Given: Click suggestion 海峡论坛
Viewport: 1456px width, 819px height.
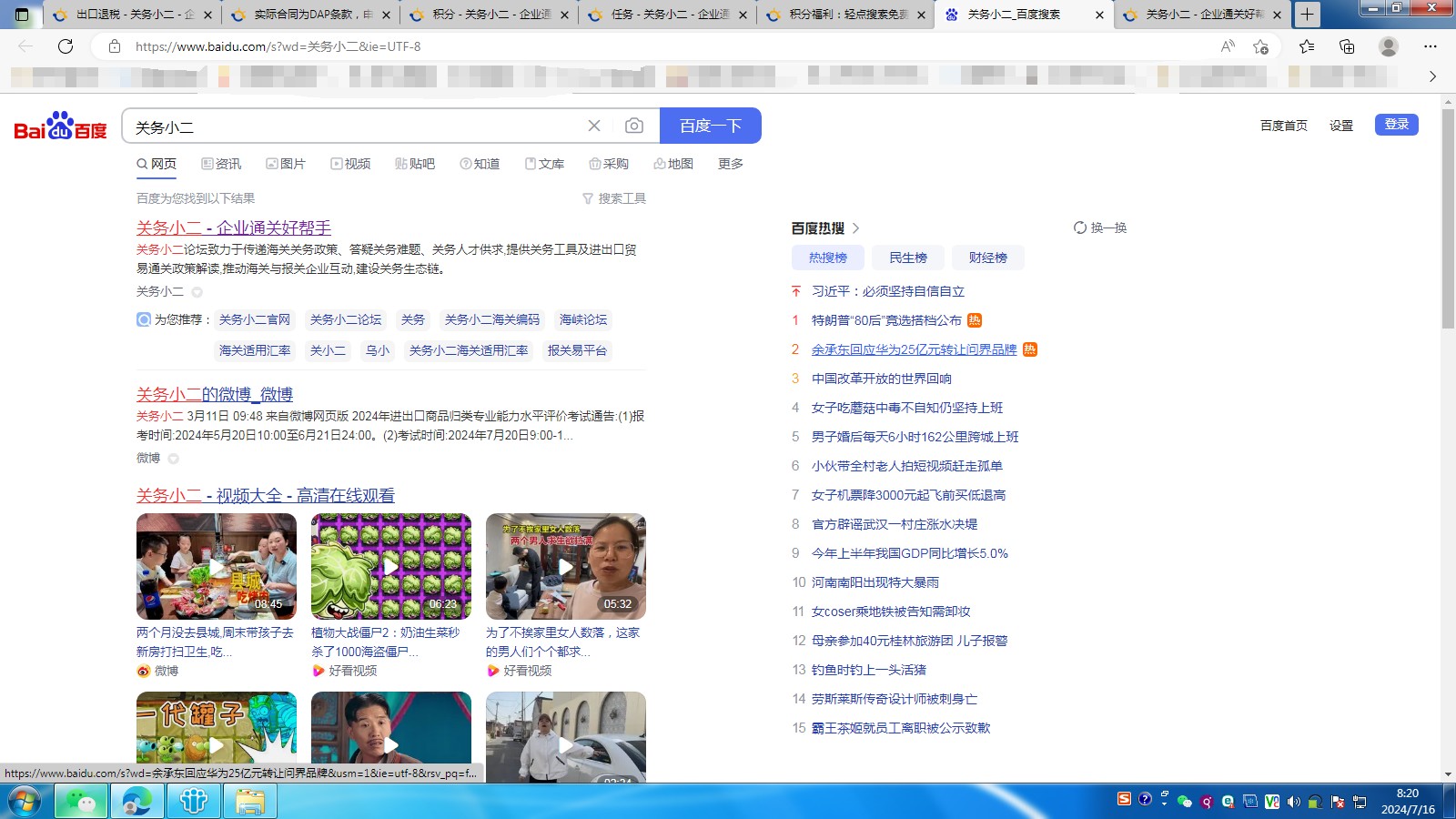Looking at the screenshot, I should (583, 319).
